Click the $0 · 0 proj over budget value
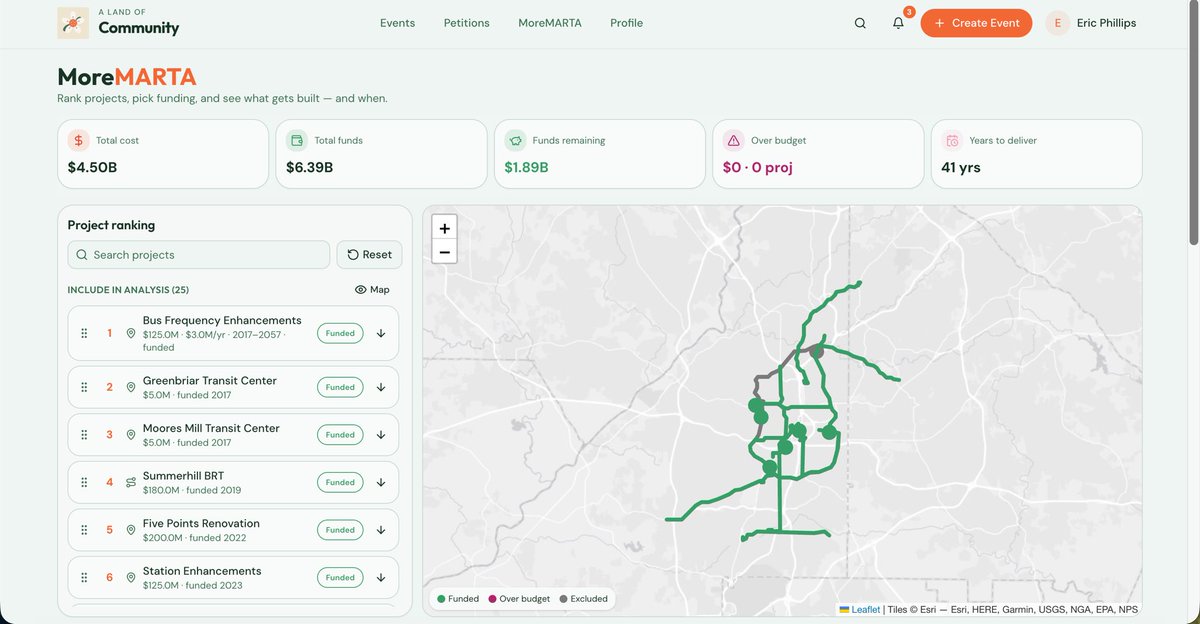The height and width of the screenshot is (624, 1200). coord(757,168)
